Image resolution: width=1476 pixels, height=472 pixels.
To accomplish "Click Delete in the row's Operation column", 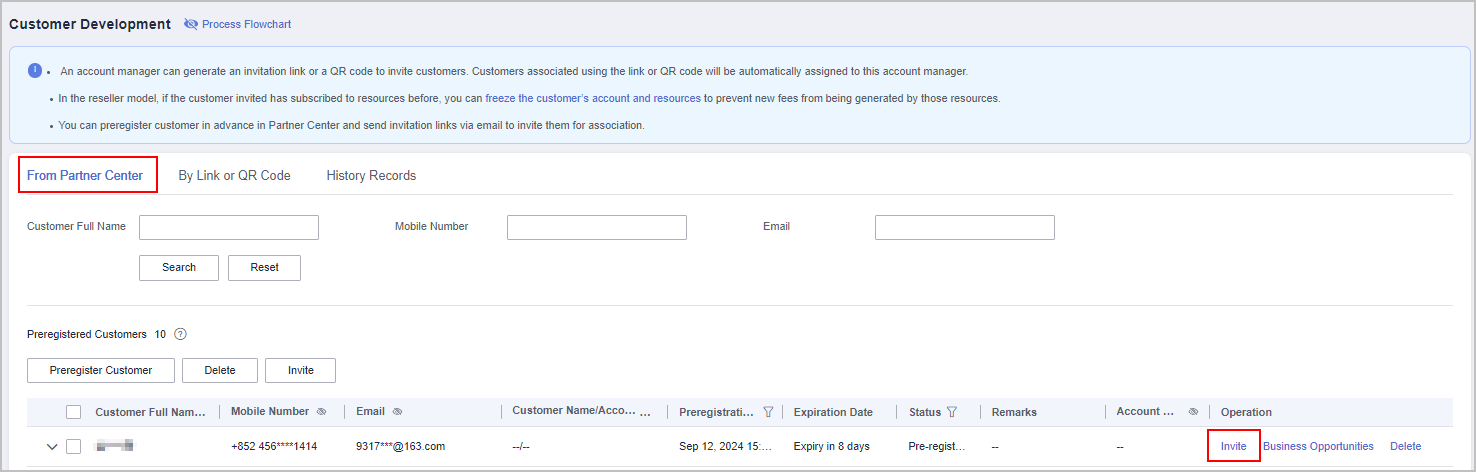I will click(x=1405, y=446).
